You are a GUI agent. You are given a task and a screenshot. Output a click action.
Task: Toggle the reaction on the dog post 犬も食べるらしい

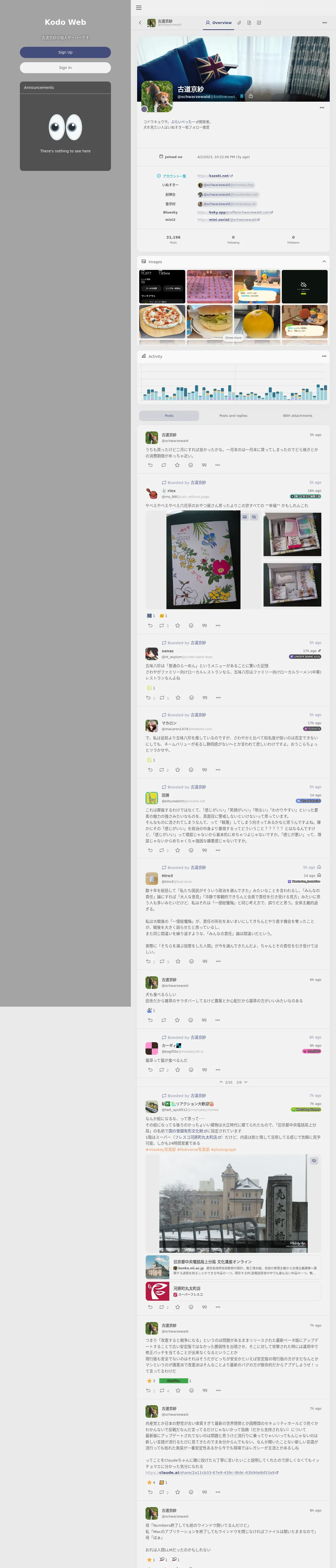click(151, 1010)
